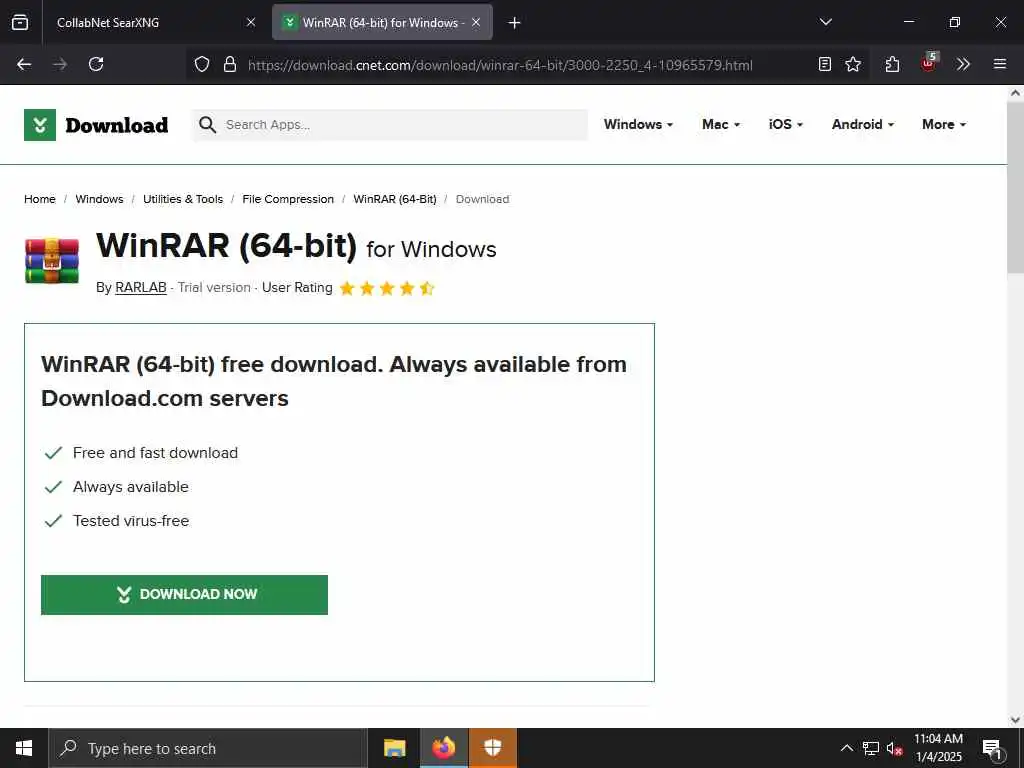Click the Home breadcrumb link
This screenshot has width=1024, height=768.
coord(40,199)
